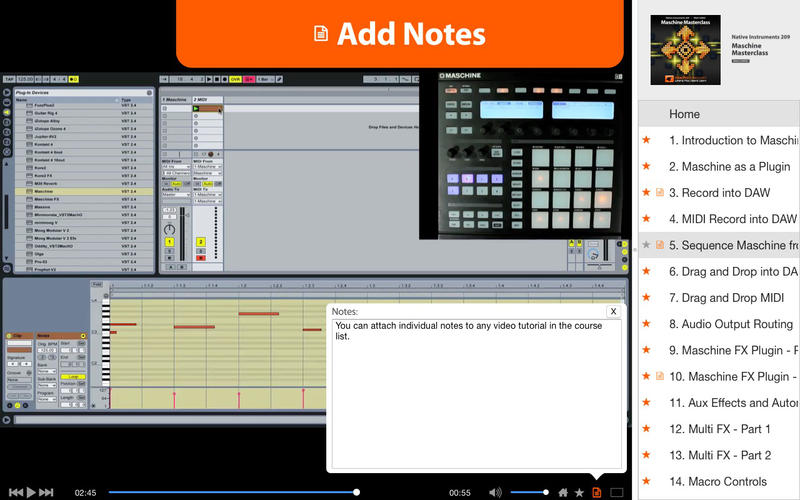
Task: Toggle star for lesson 10 Maschine FX Plugin
Action: coord(646,376)
